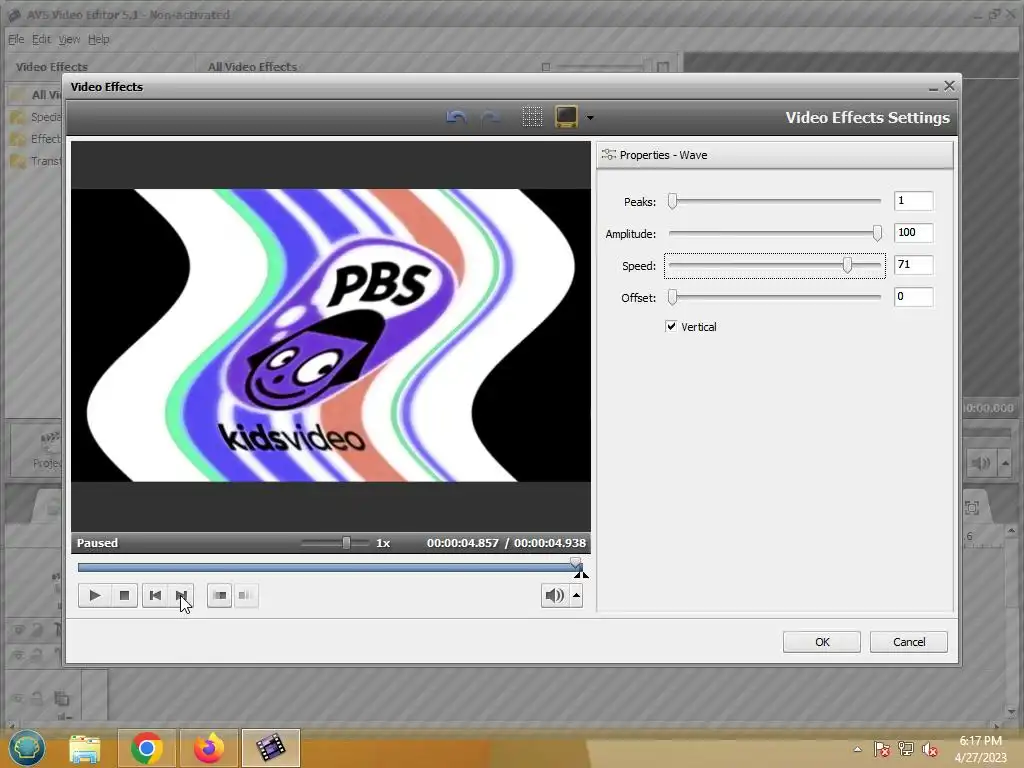Toggle the grid lines icon

click(x=532, y=117)
